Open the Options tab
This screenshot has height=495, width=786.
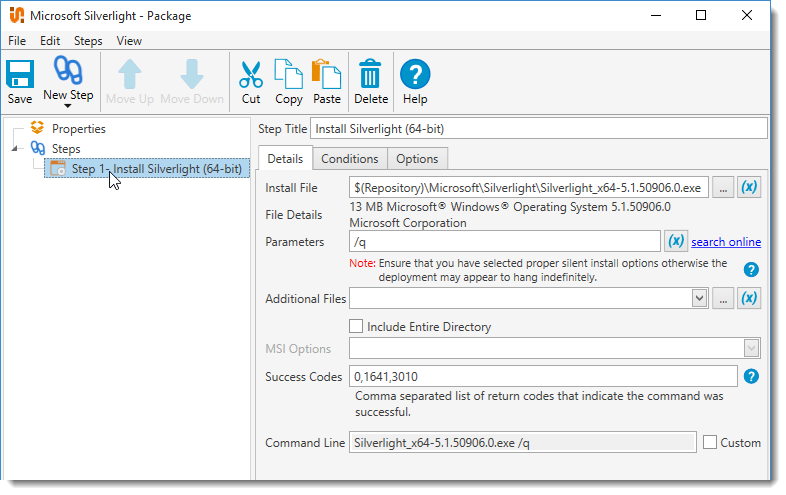[417, 159]
